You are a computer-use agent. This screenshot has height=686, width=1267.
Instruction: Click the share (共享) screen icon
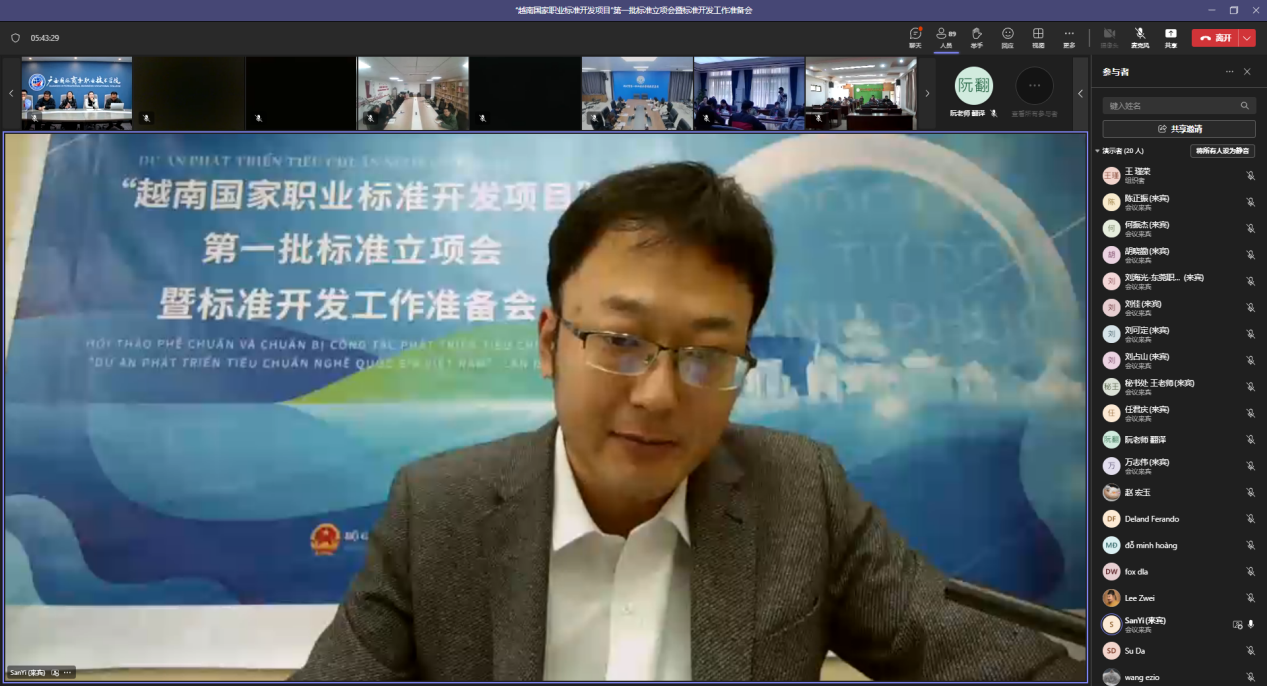(1170, 36)
